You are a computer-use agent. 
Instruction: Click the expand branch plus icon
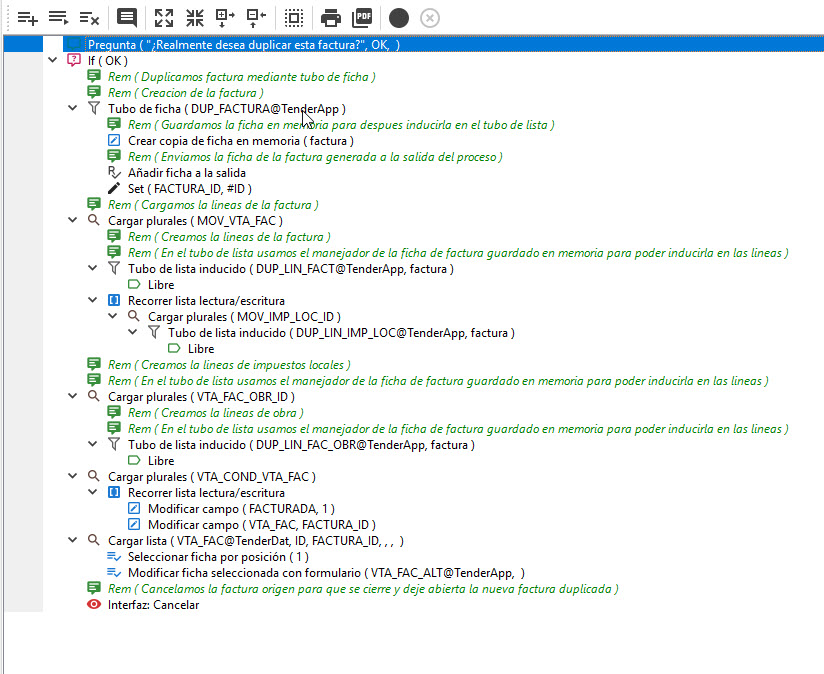pyautogui.click(x=225, y=18)
